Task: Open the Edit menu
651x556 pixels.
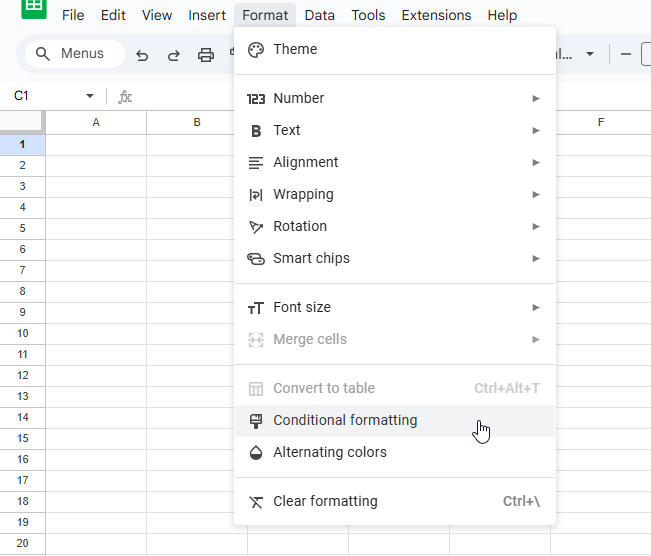Action: coord(113,15)
